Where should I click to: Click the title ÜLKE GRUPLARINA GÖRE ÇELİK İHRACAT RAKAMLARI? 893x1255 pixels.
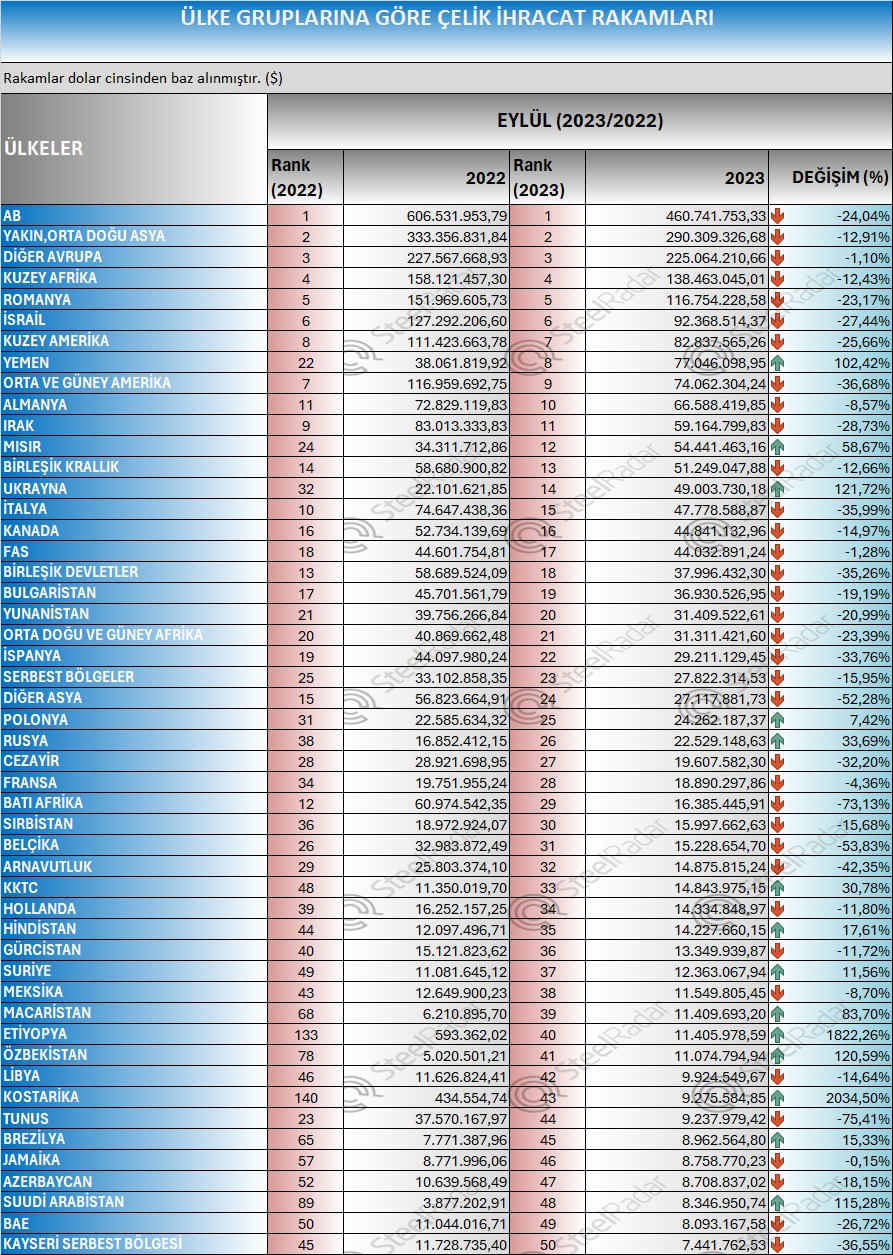pyautogui.click(x=446, y=19)
